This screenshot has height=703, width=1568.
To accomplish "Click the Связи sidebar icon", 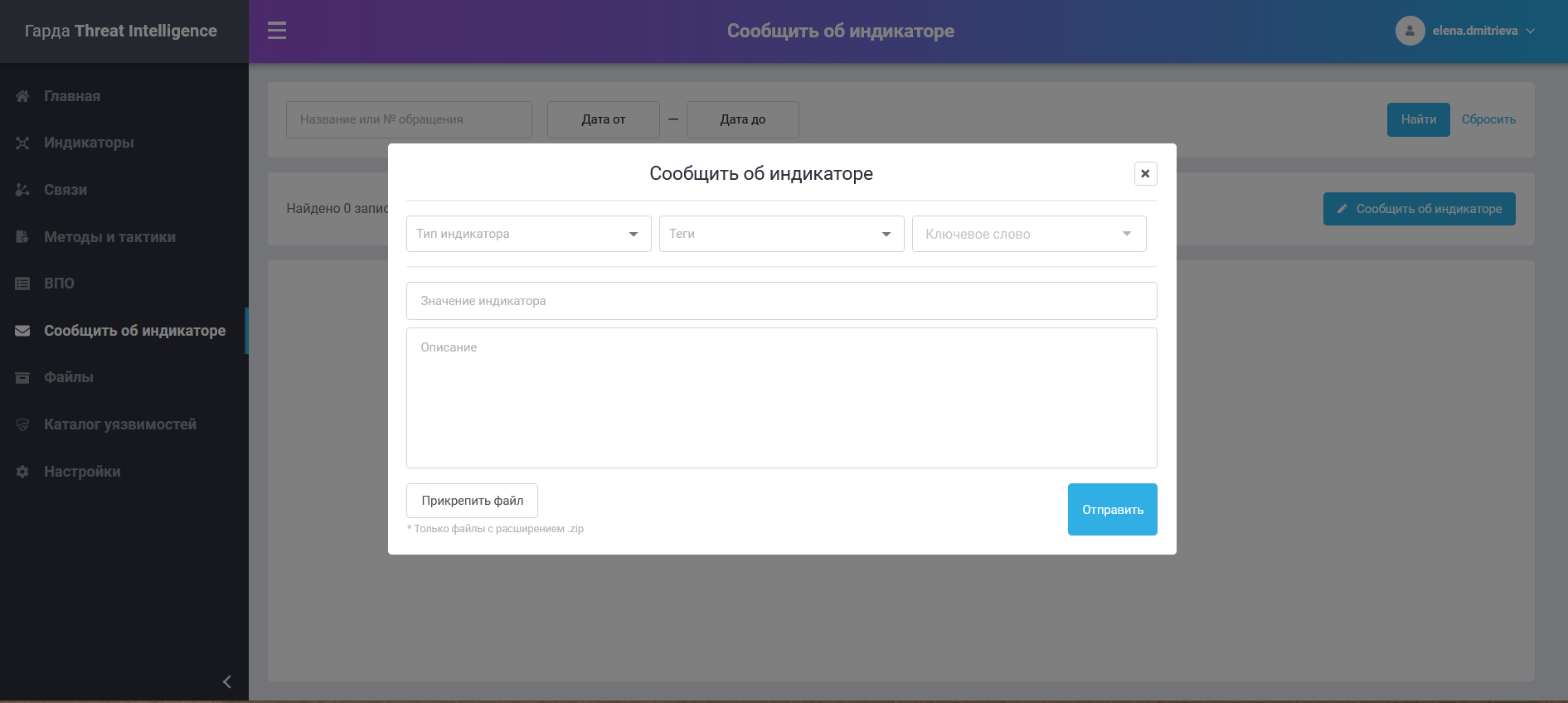I will 22,190.
